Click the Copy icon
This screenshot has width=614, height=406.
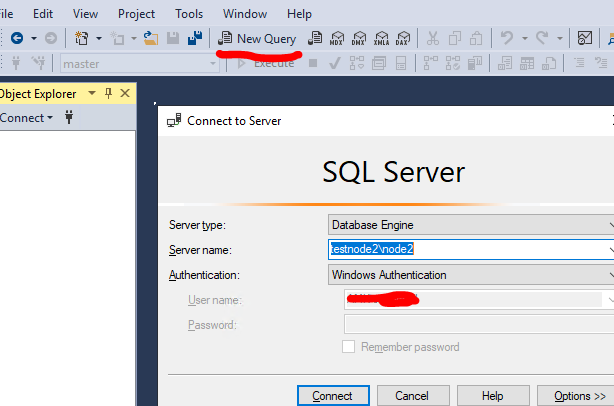click(455, 38)
